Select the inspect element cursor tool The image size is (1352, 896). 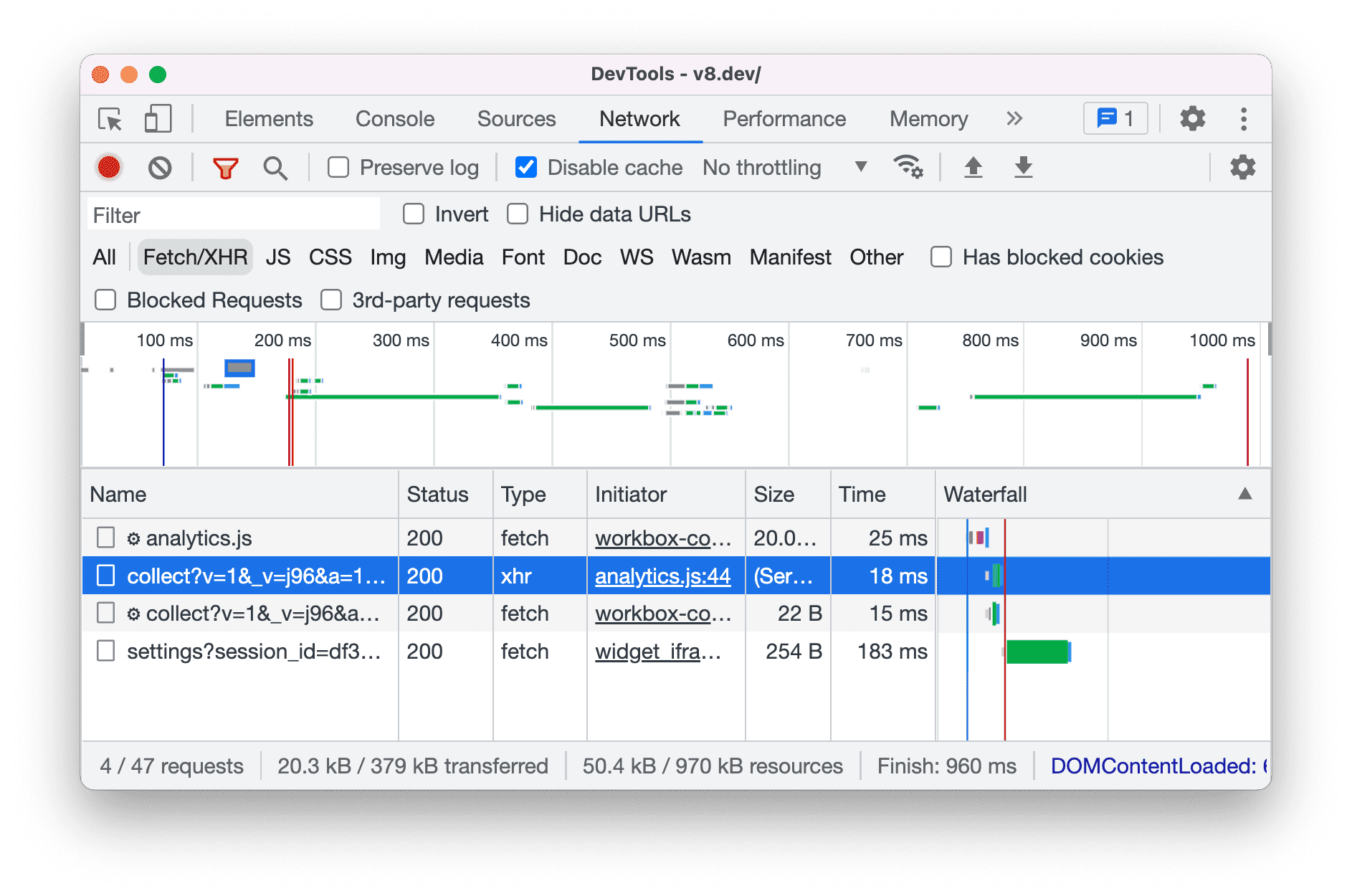click(109, 119)
